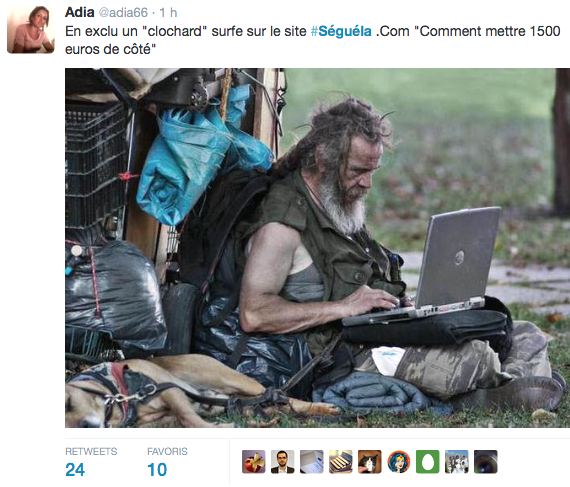Open the bearded man in suit avatar
Image resolution: width=570 pixels, height=487 pixels.
[282, 462]
